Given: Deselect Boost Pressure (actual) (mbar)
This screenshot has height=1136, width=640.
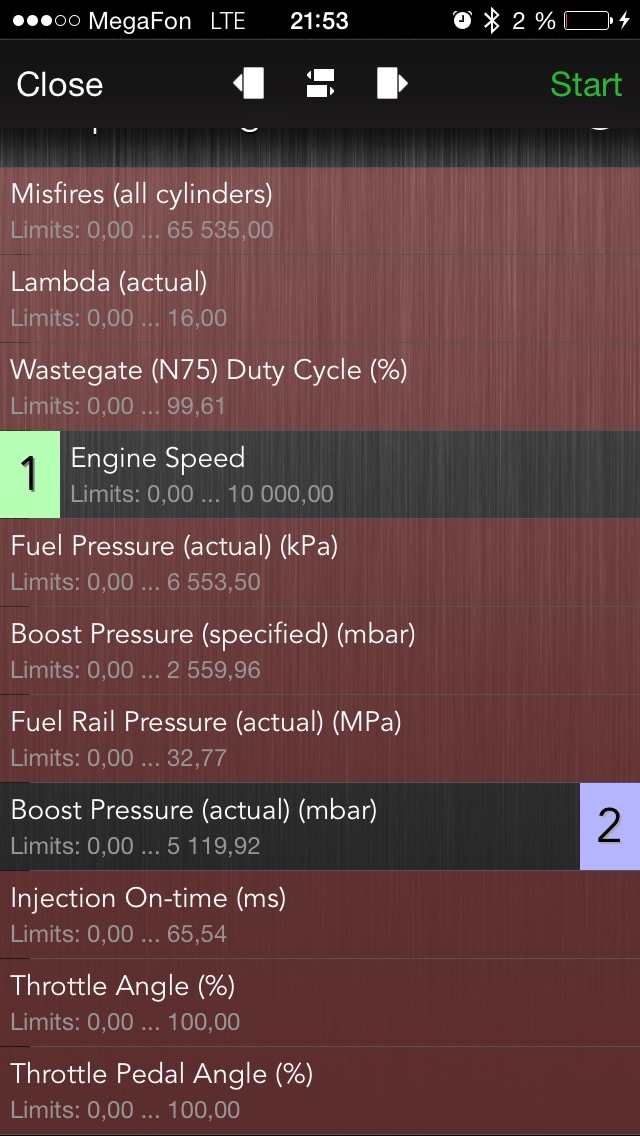Looking at the screenshot, I should 320,826.
